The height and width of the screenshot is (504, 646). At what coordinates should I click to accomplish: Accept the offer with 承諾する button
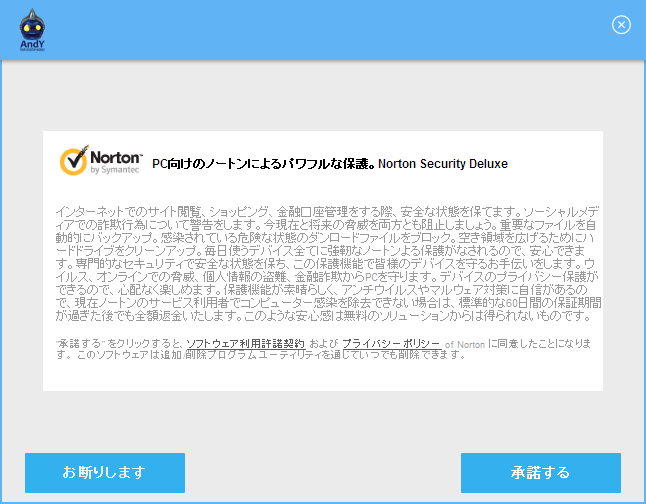tap(541, 473)
